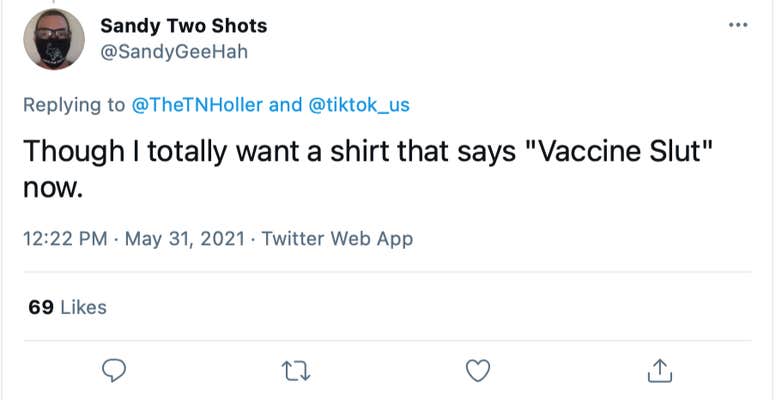Open Sandy Two Shots' profile picture
The width and height of the screenshot is (776, 400).
[54, 39]
